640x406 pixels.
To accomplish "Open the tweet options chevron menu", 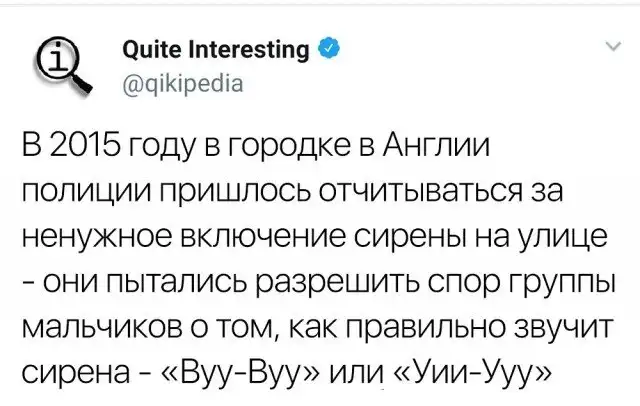I will click(611, 46).
